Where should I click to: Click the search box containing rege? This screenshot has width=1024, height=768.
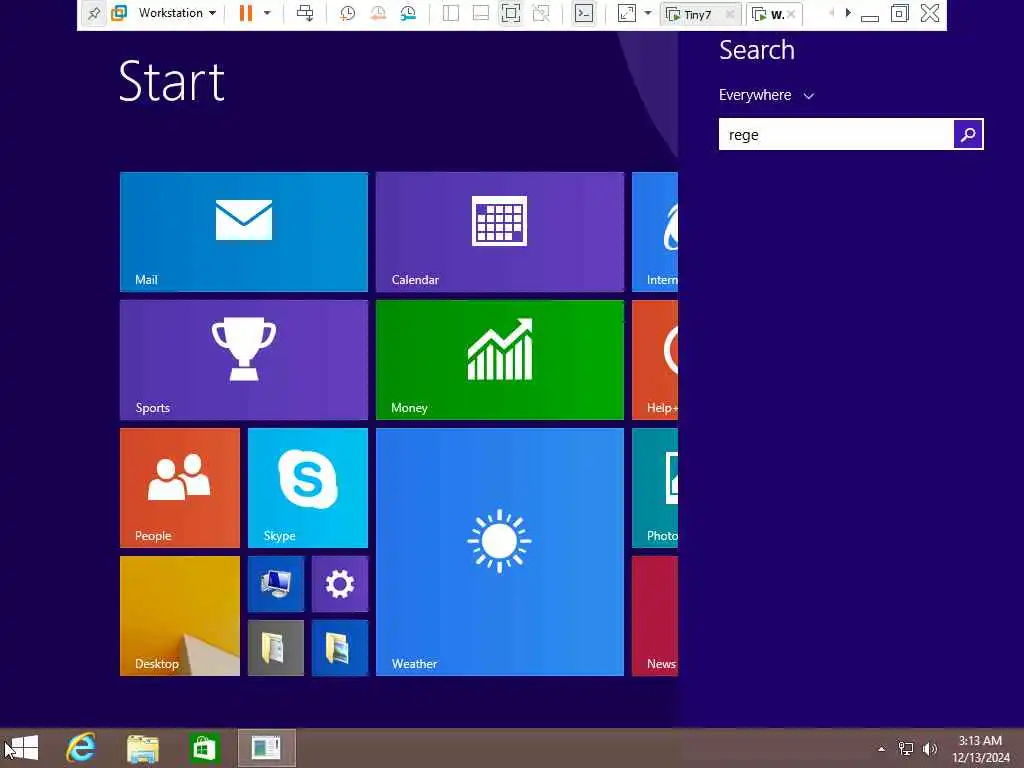(836, 135)
